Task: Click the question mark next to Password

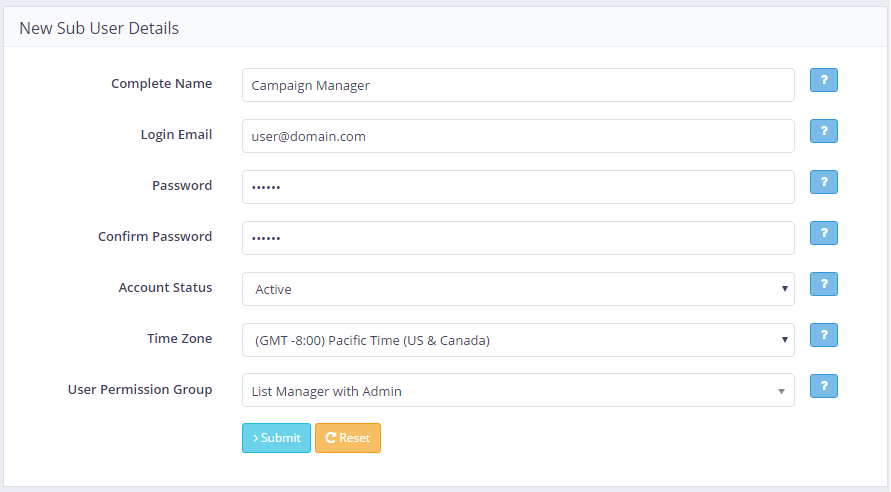Action: (x=823, y=182)
